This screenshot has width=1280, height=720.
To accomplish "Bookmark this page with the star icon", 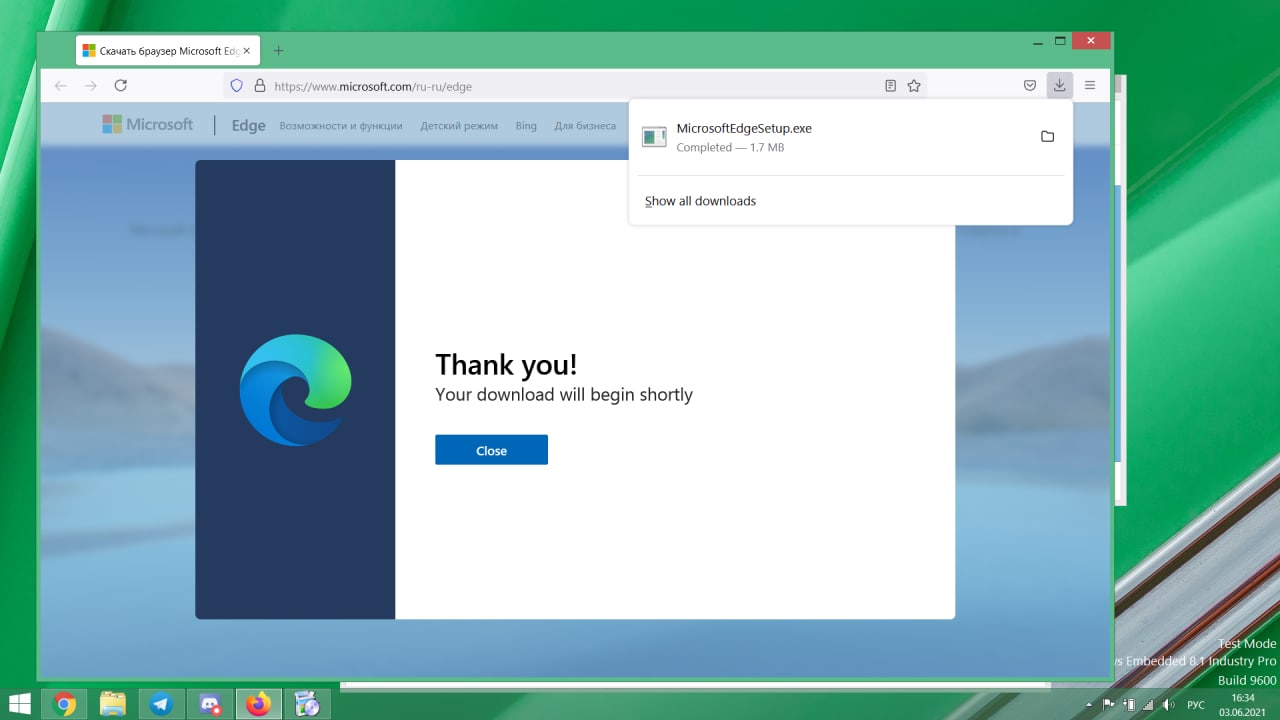I will tap(913, 86).
